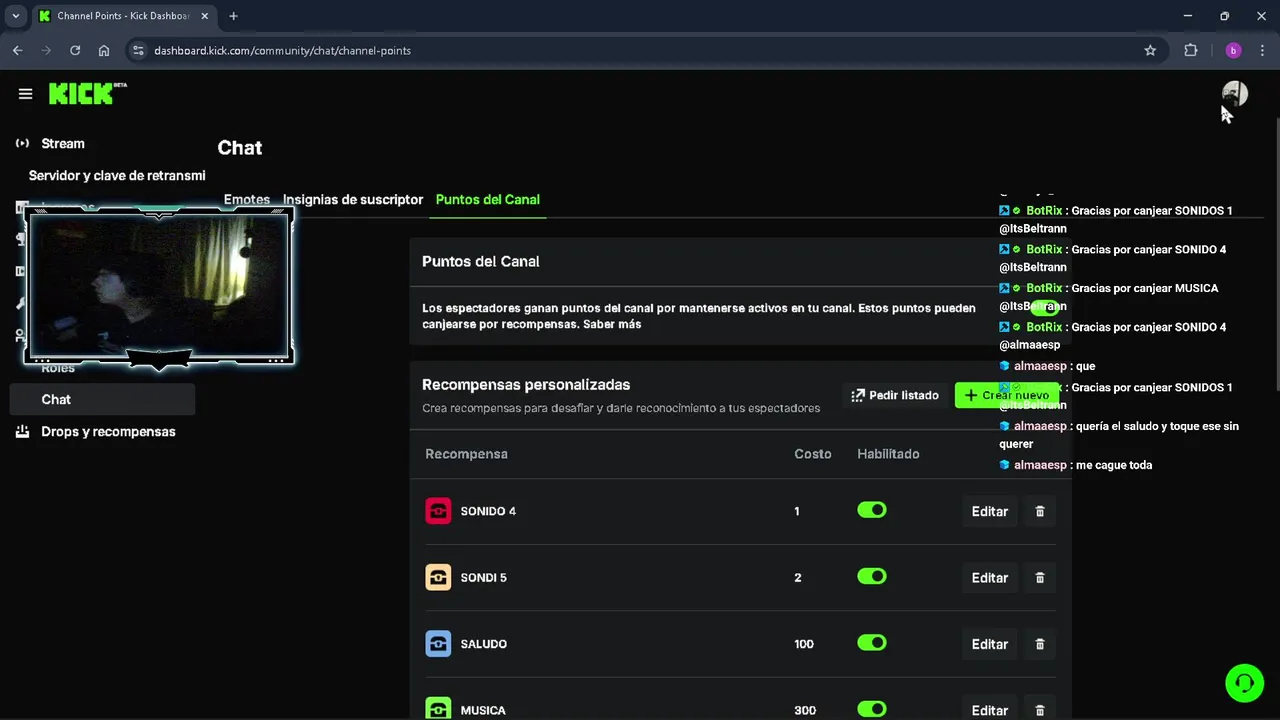Bookmark this page with the star icon
The width and height of the screenshot is (1280, 720).
[x=1150, y=50]
